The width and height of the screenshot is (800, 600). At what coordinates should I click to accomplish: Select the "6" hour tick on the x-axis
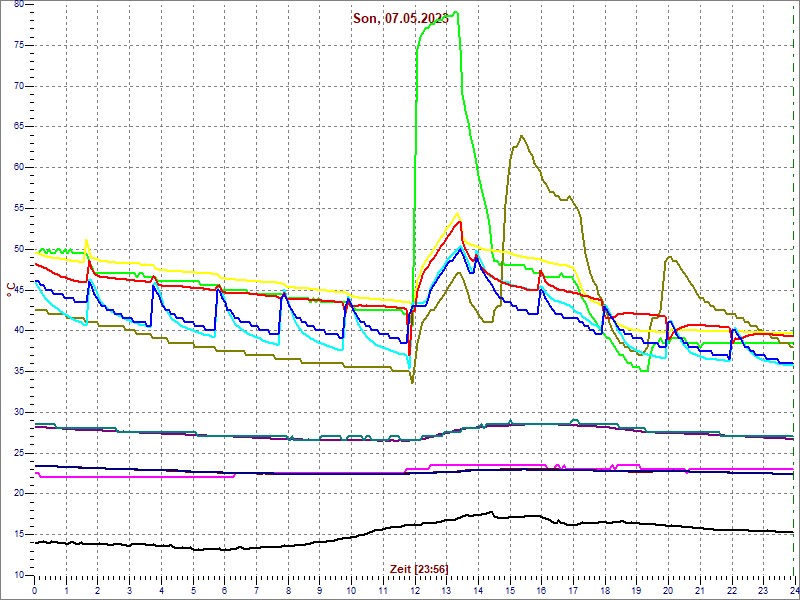pyautogui.click(x=225, y=590)
